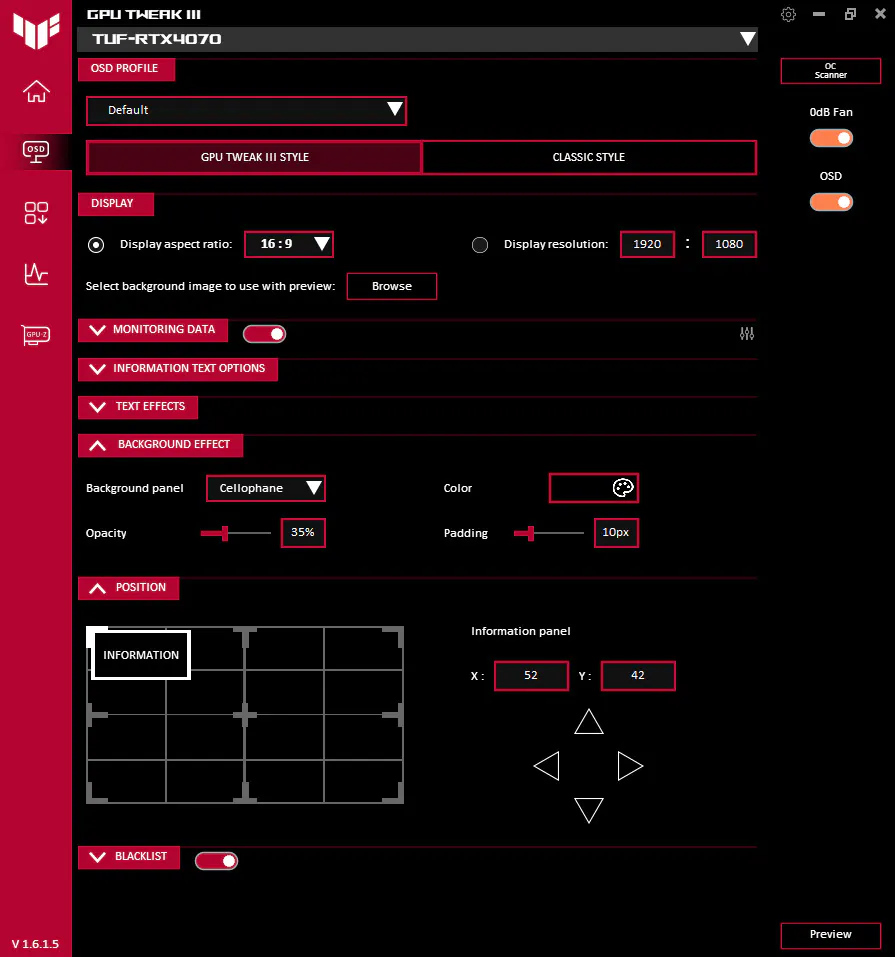
Task: Open the monitoring graph sidebar icon
Action: (36, 274)
